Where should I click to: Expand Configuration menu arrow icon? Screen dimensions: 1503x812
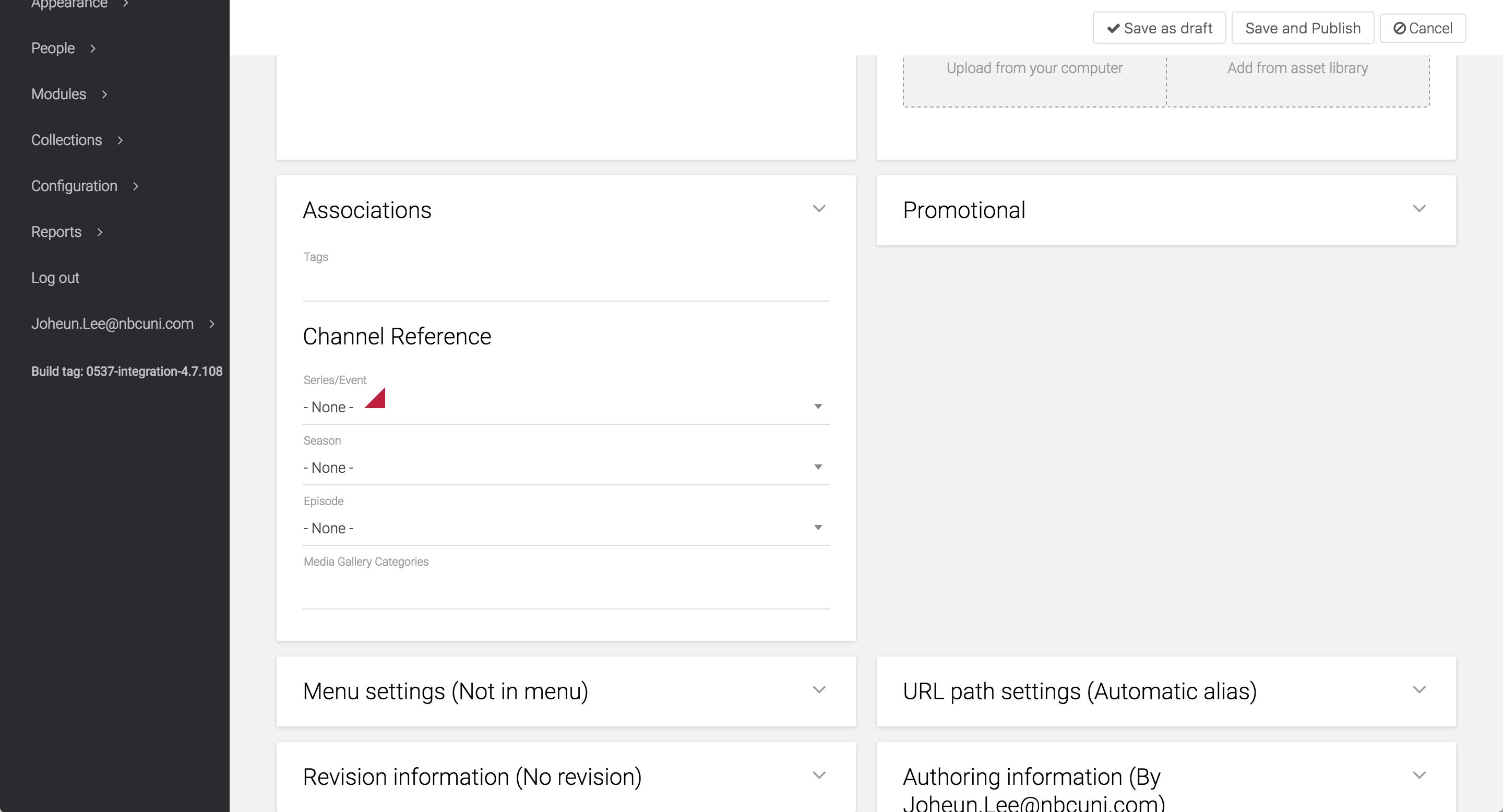(136, 186)
